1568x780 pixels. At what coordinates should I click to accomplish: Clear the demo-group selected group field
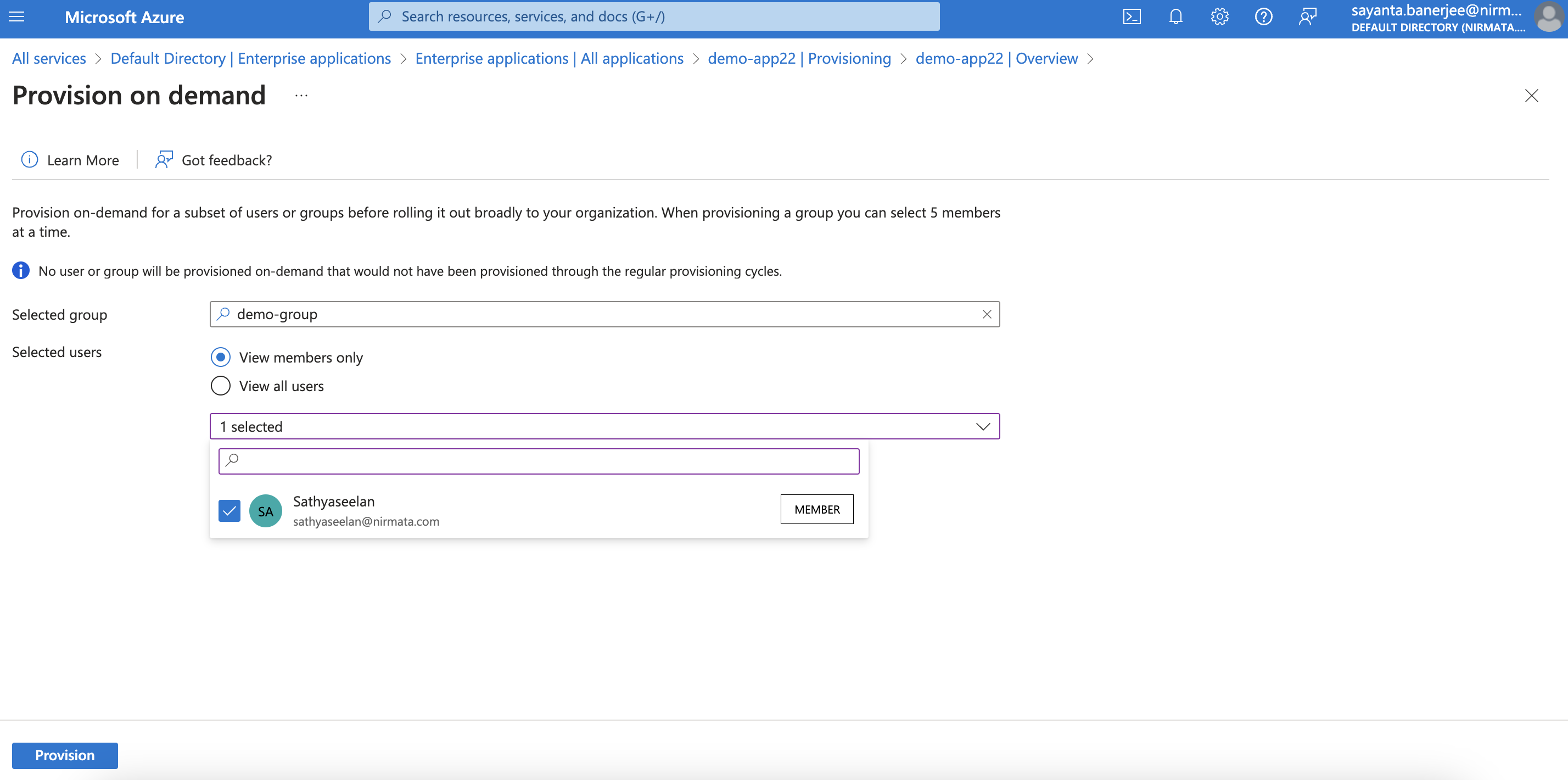[987, 314]
